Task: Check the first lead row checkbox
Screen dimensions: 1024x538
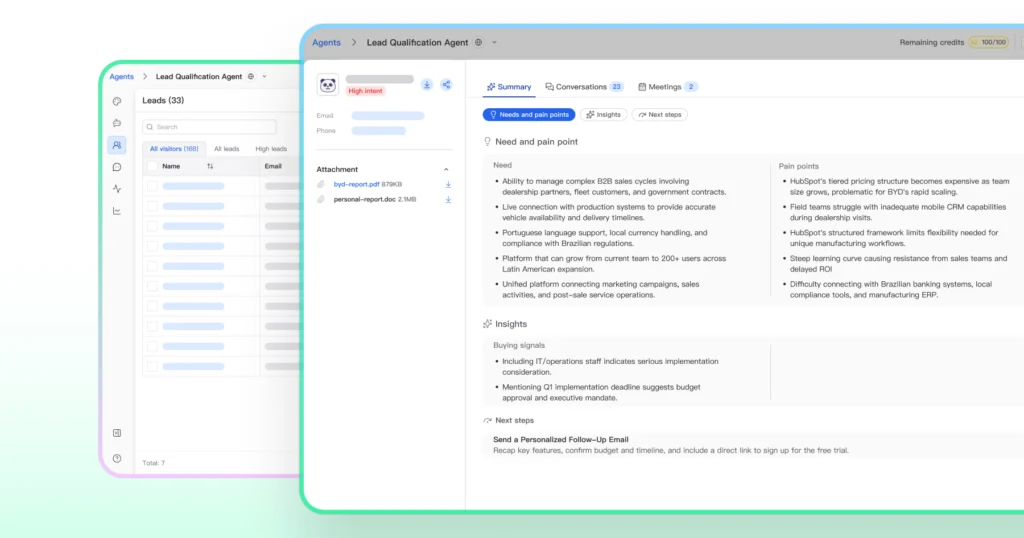Action: pyautogui.click(x=152, y=186)
